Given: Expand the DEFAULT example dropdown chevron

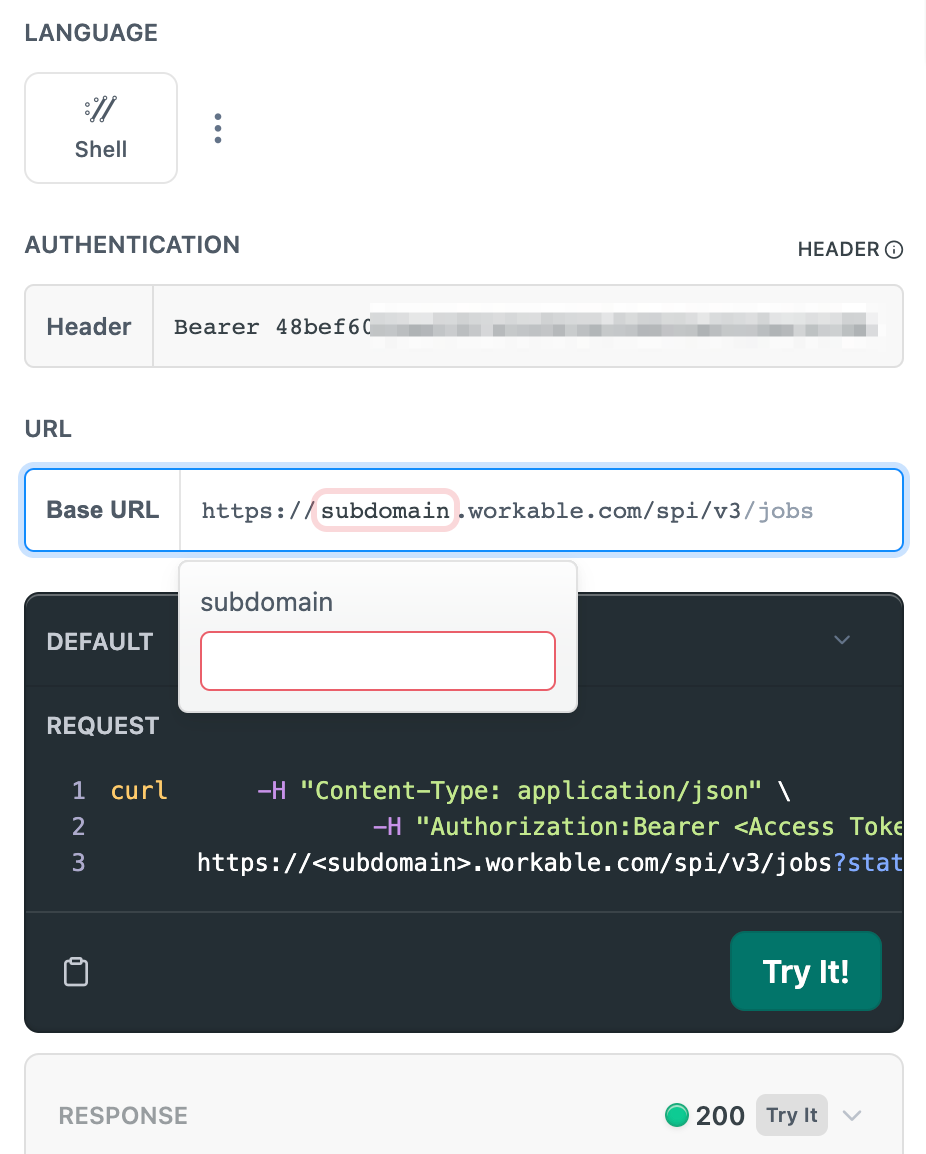Looking at the screenshot, I should click(x=842, y=640).
